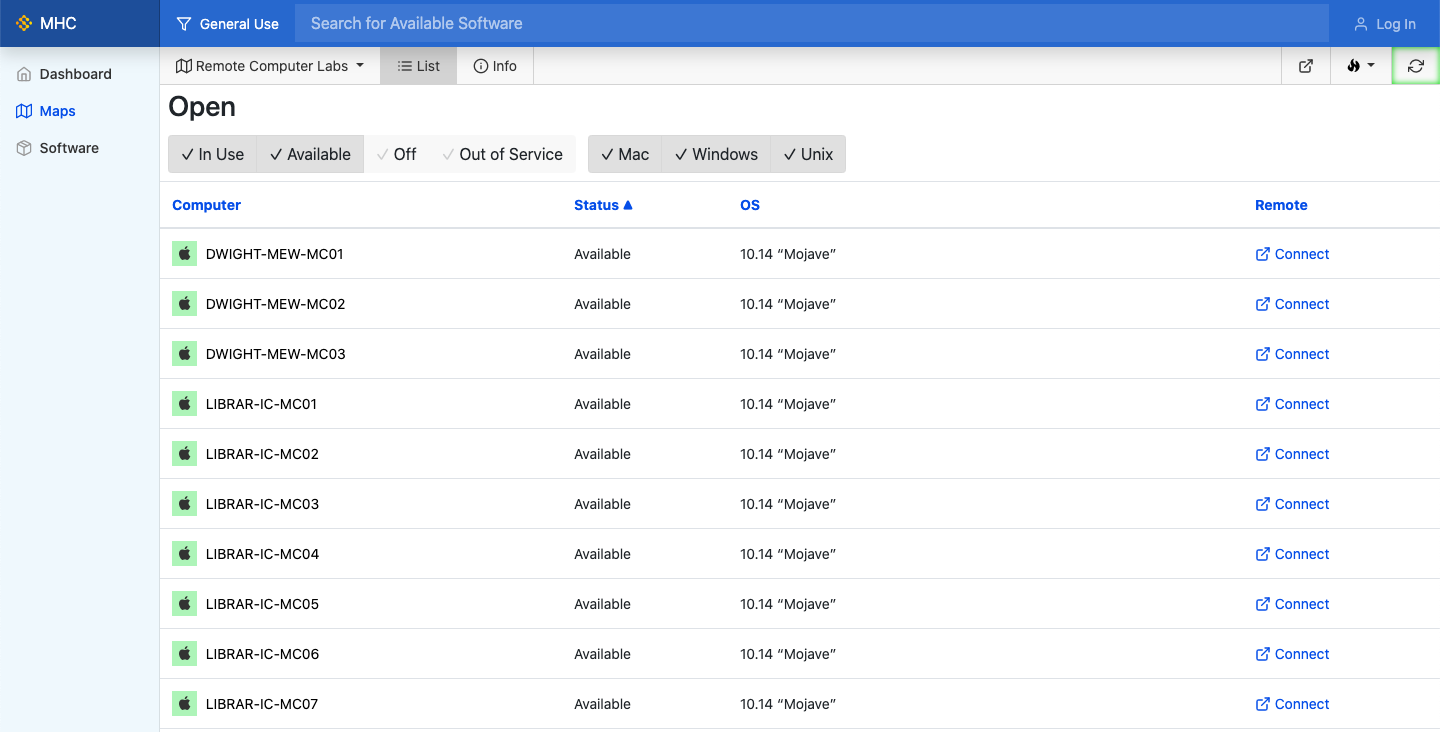1440x732 pixels.
Task: Open Dashboard from the sidebar
Action: click(x=65, y=74)
